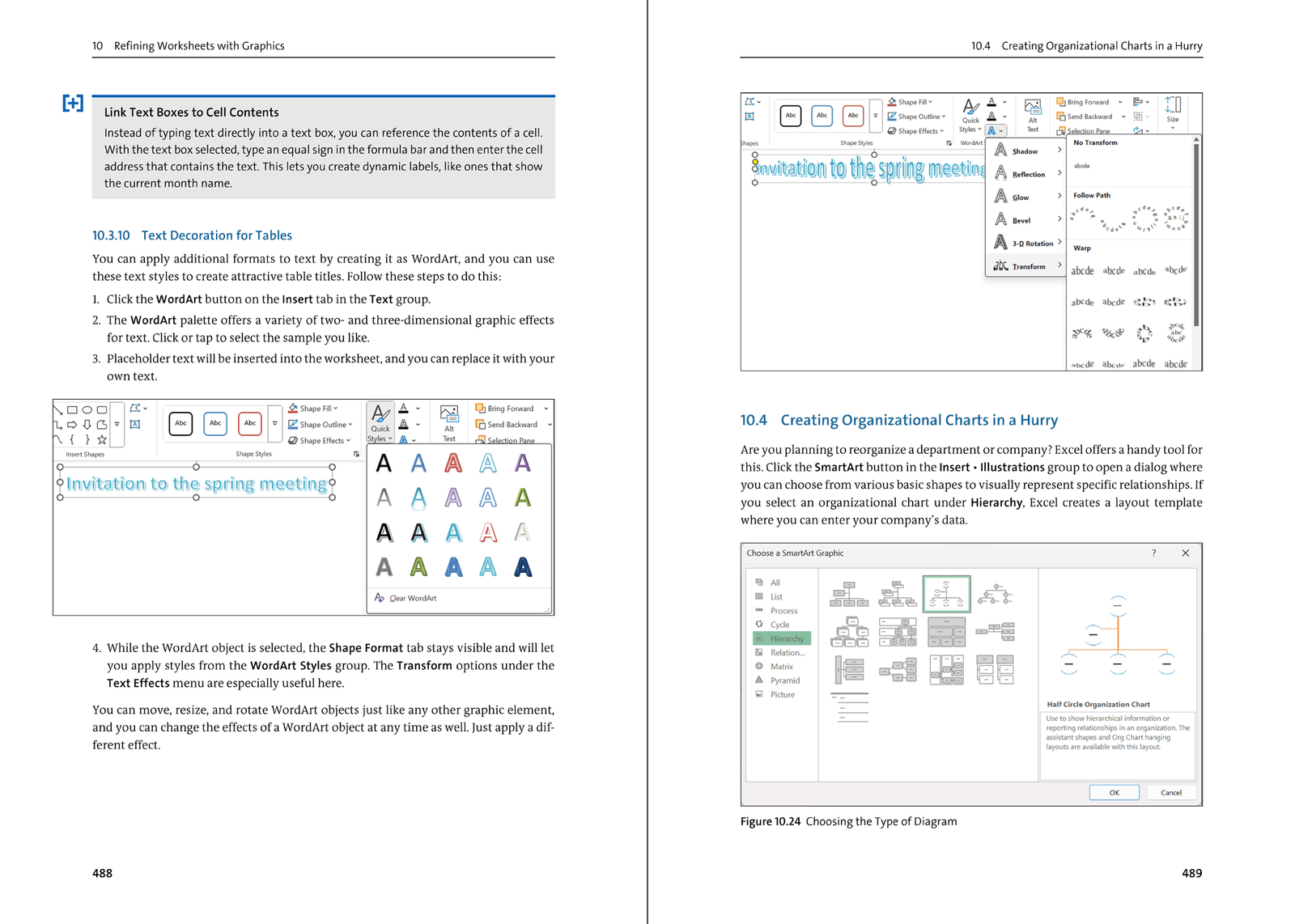Image resolution: width=1295 pixels, height=924 pixels.
Task: Click the Align objects dropdown icon
Action: coord(1140,102)
